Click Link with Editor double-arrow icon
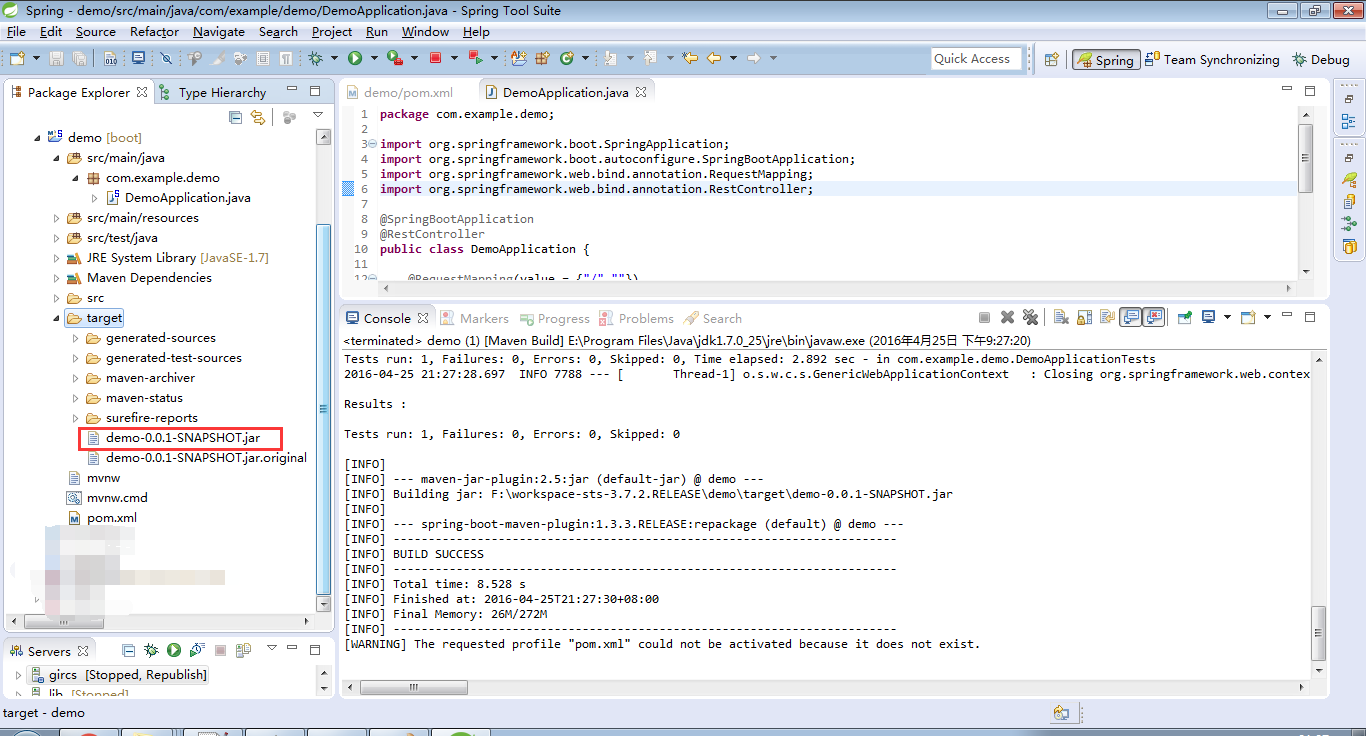The height and width of the screenshot is (736, 1366). coord(258,117)
